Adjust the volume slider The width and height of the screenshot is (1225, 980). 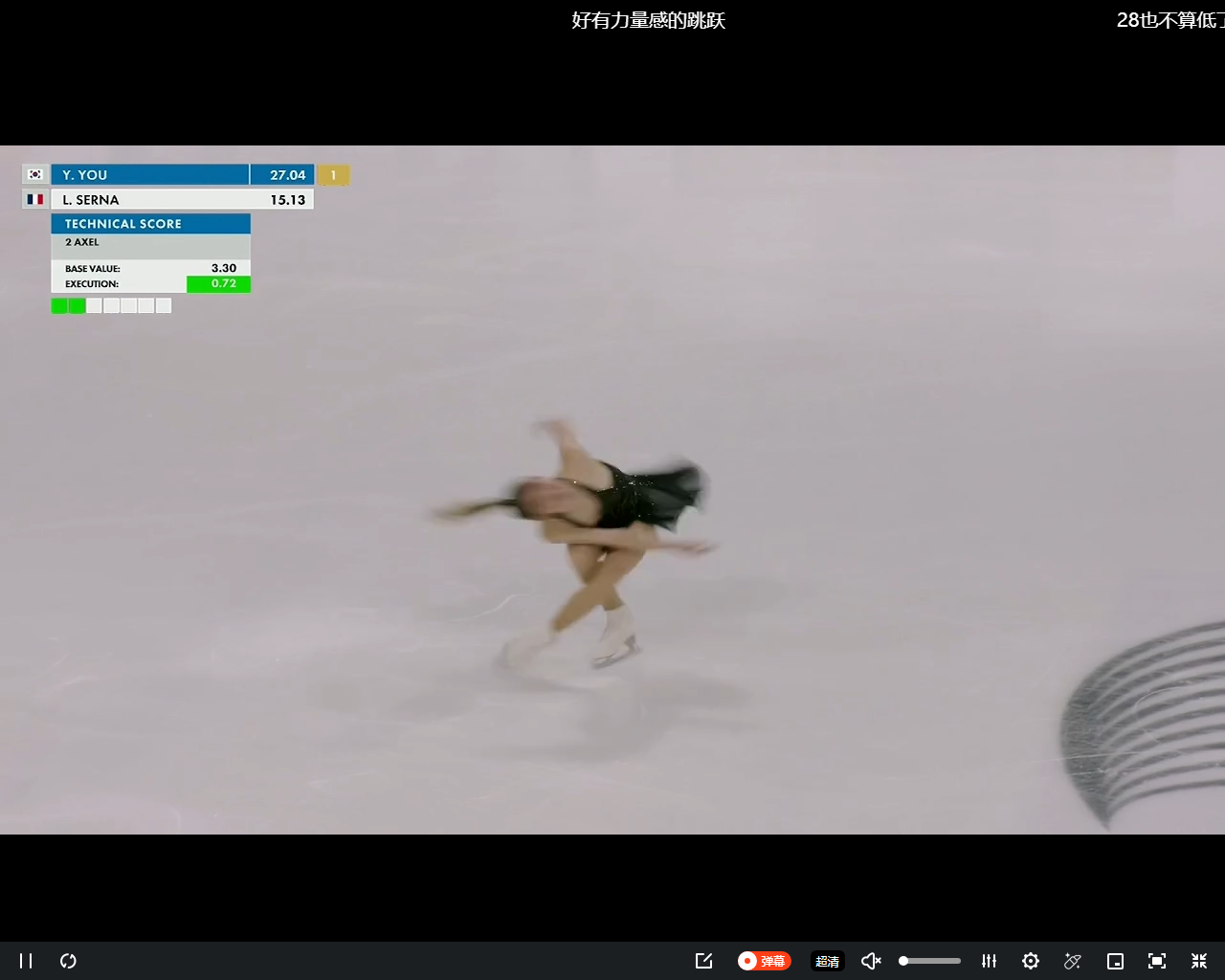(x=929, y=961)
